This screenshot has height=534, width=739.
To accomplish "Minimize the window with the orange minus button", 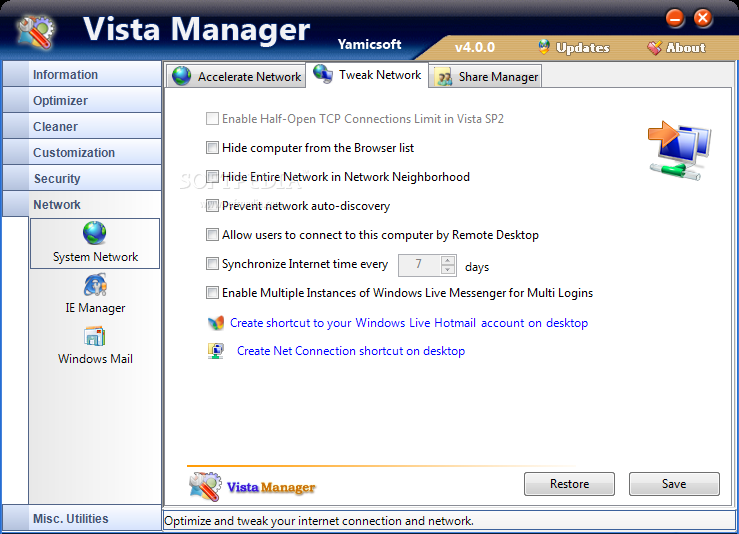I will tap(675, 19).
